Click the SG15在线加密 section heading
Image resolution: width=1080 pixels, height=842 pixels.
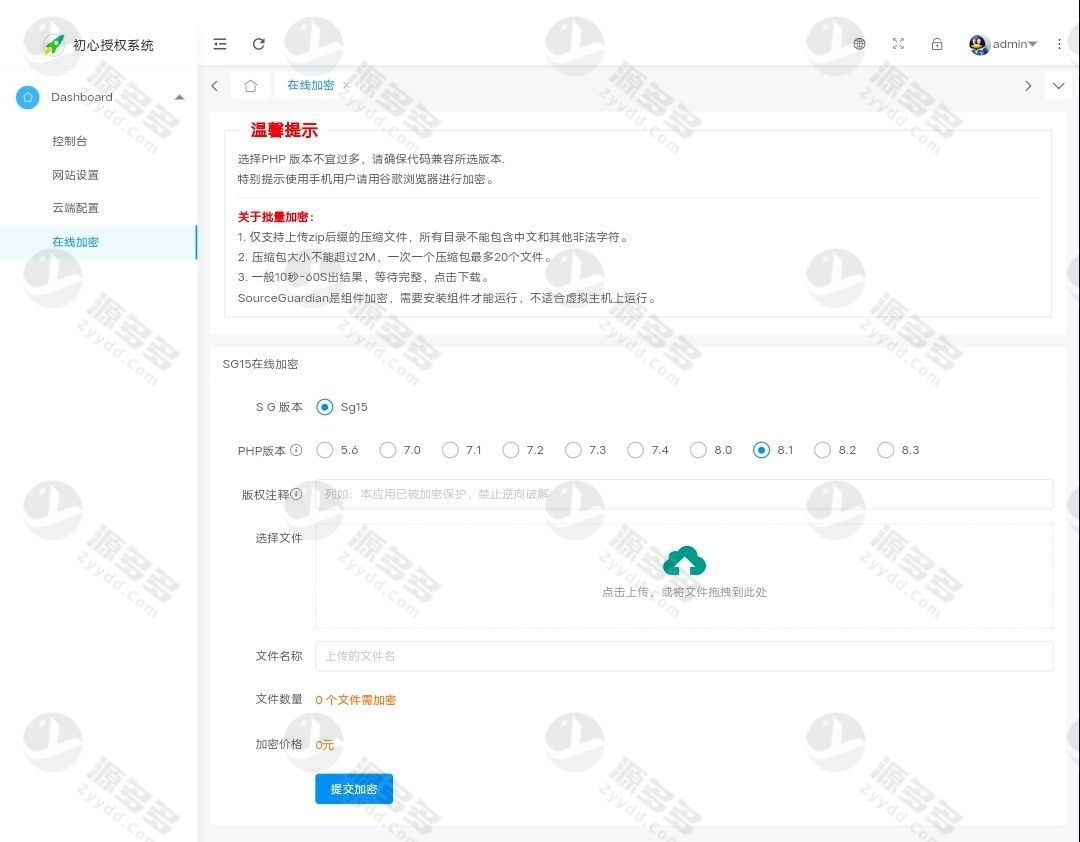click(x=260, y=364)
